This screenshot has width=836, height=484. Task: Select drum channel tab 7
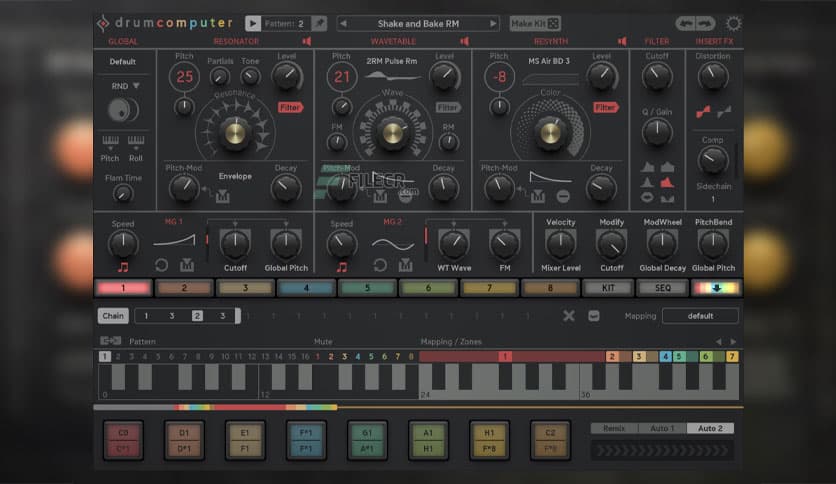[489, 288]
